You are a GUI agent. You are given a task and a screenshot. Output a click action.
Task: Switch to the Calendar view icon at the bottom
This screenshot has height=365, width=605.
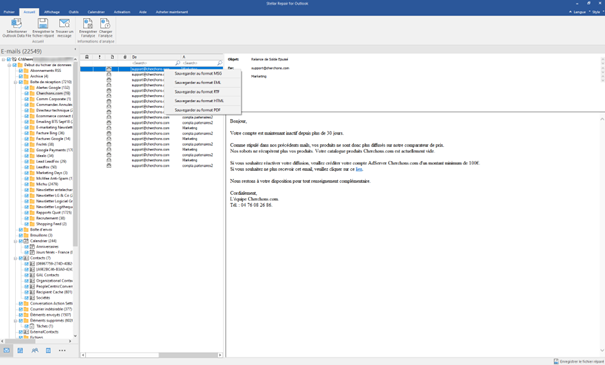[20, 350]
